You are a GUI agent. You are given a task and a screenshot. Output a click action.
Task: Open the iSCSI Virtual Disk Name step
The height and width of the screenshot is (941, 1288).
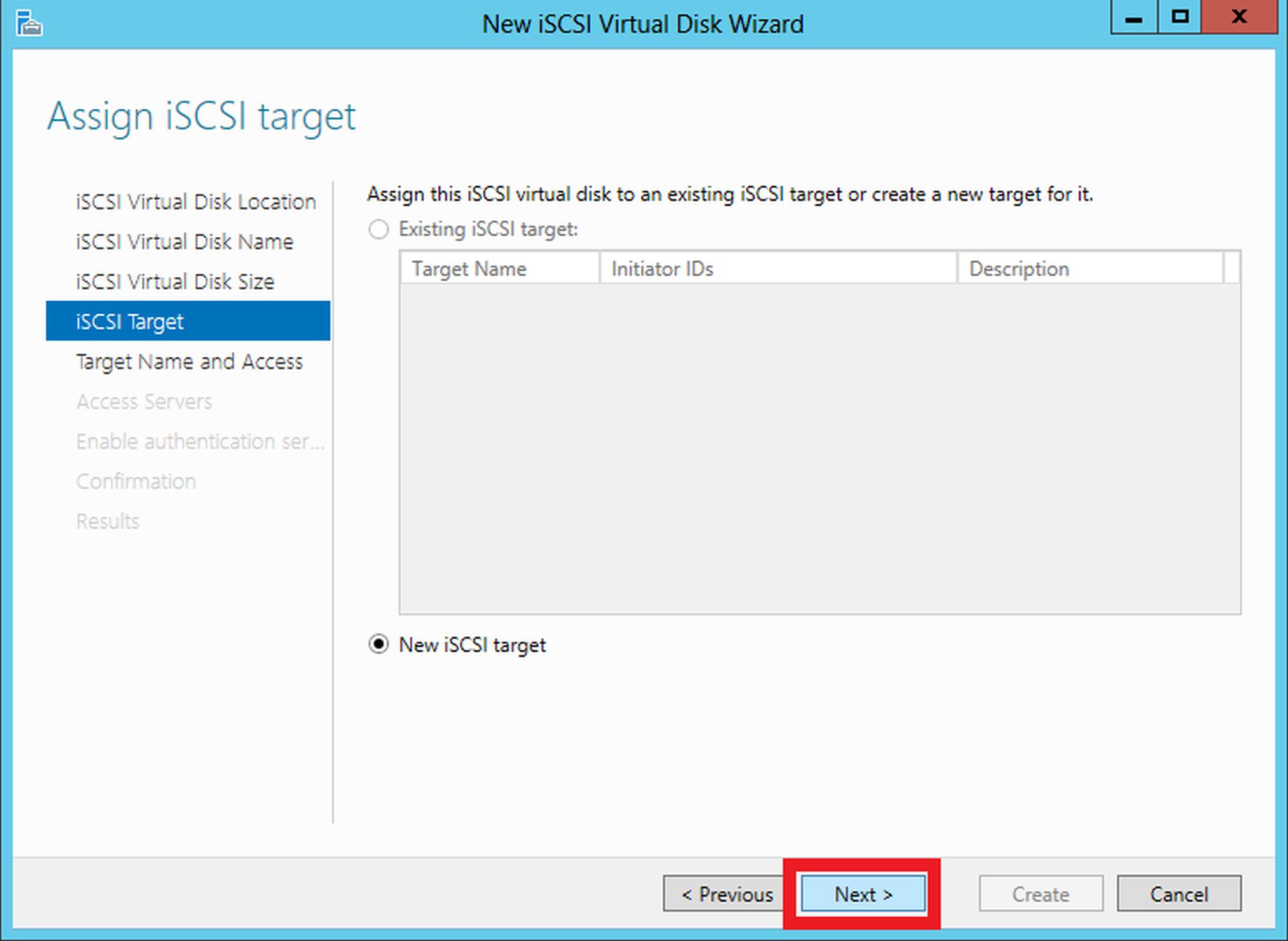(x=184, y=242)
